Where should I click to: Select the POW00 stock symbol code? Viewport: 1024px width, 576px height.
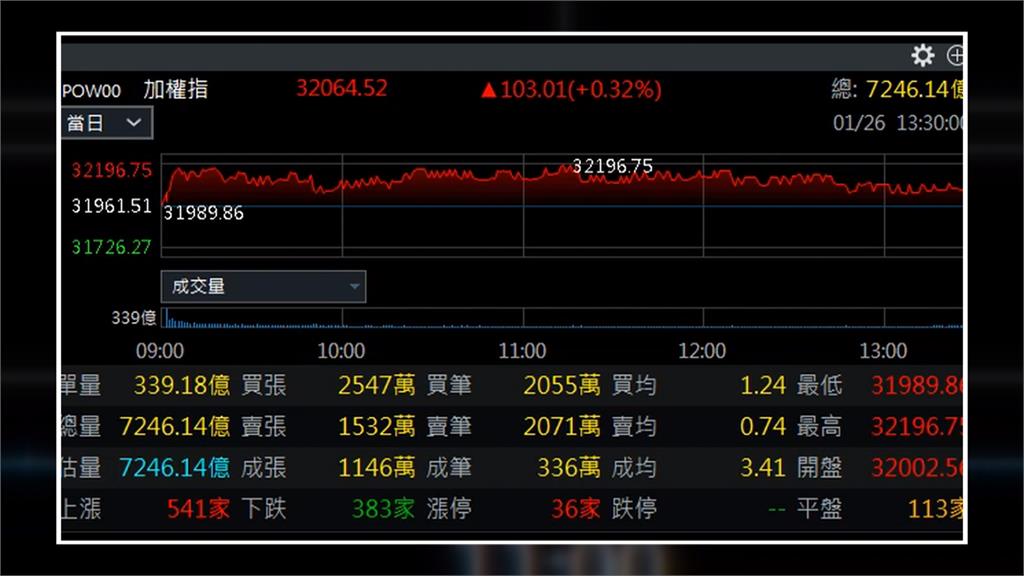point(92,90)
